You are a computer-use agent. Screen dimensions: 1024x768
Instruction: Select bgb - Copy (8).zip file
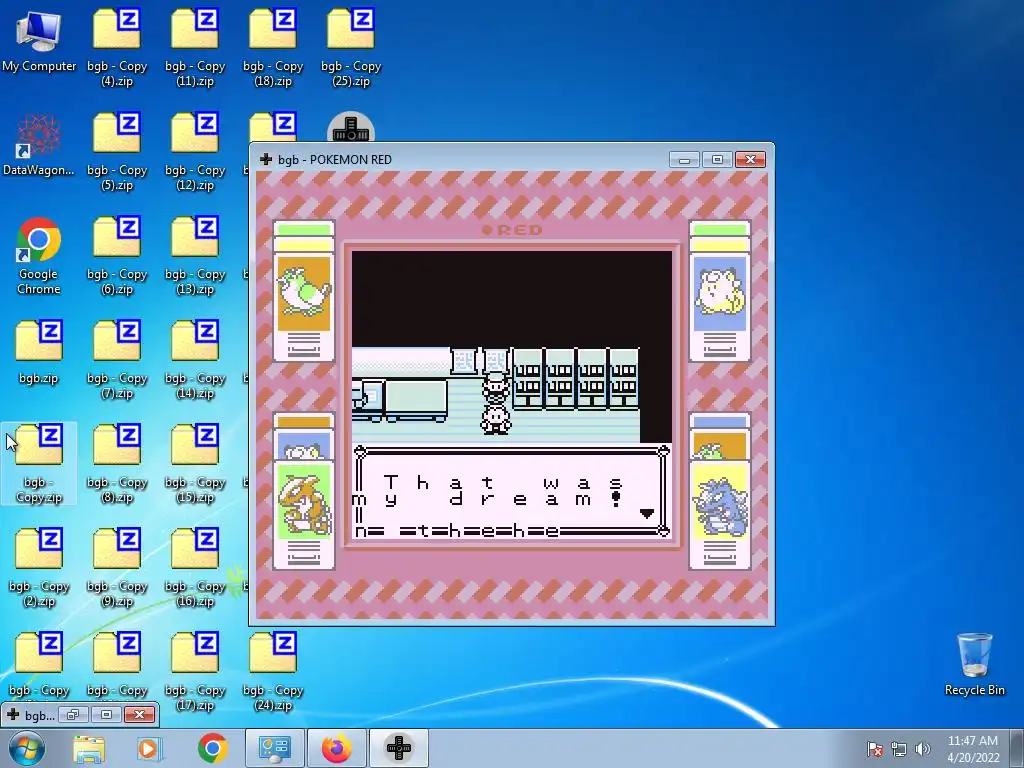[117, 464]
